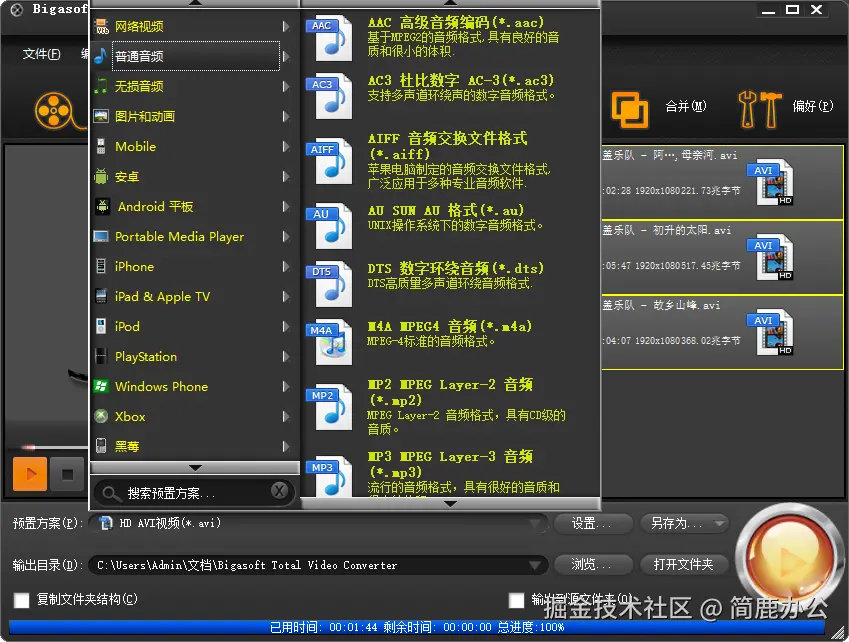Viewport: 849px width, 642px height.
Task: Click the 设置... button
Action: [593, 523]
